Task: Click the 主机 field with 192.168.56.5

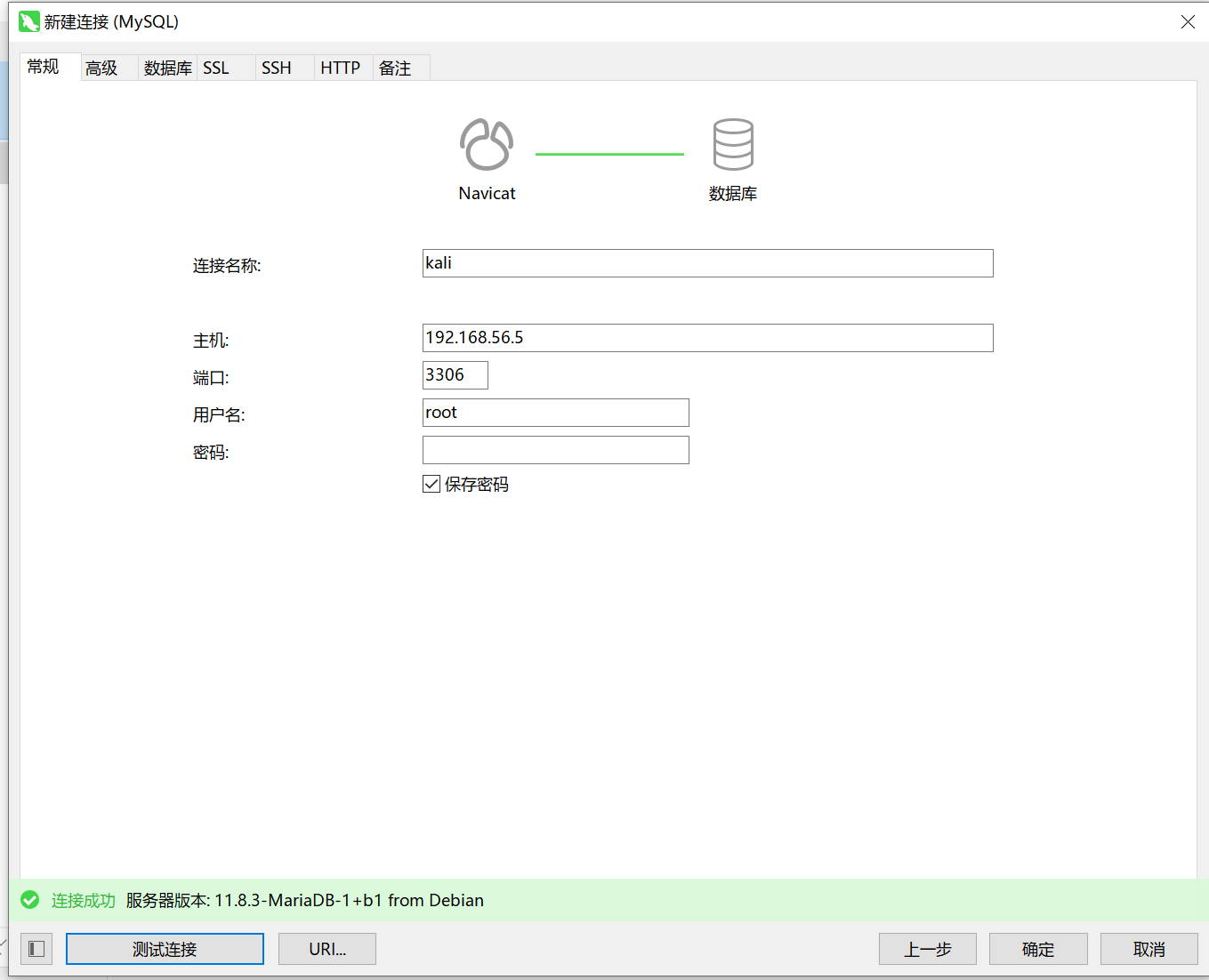Action: coord(707,338)
